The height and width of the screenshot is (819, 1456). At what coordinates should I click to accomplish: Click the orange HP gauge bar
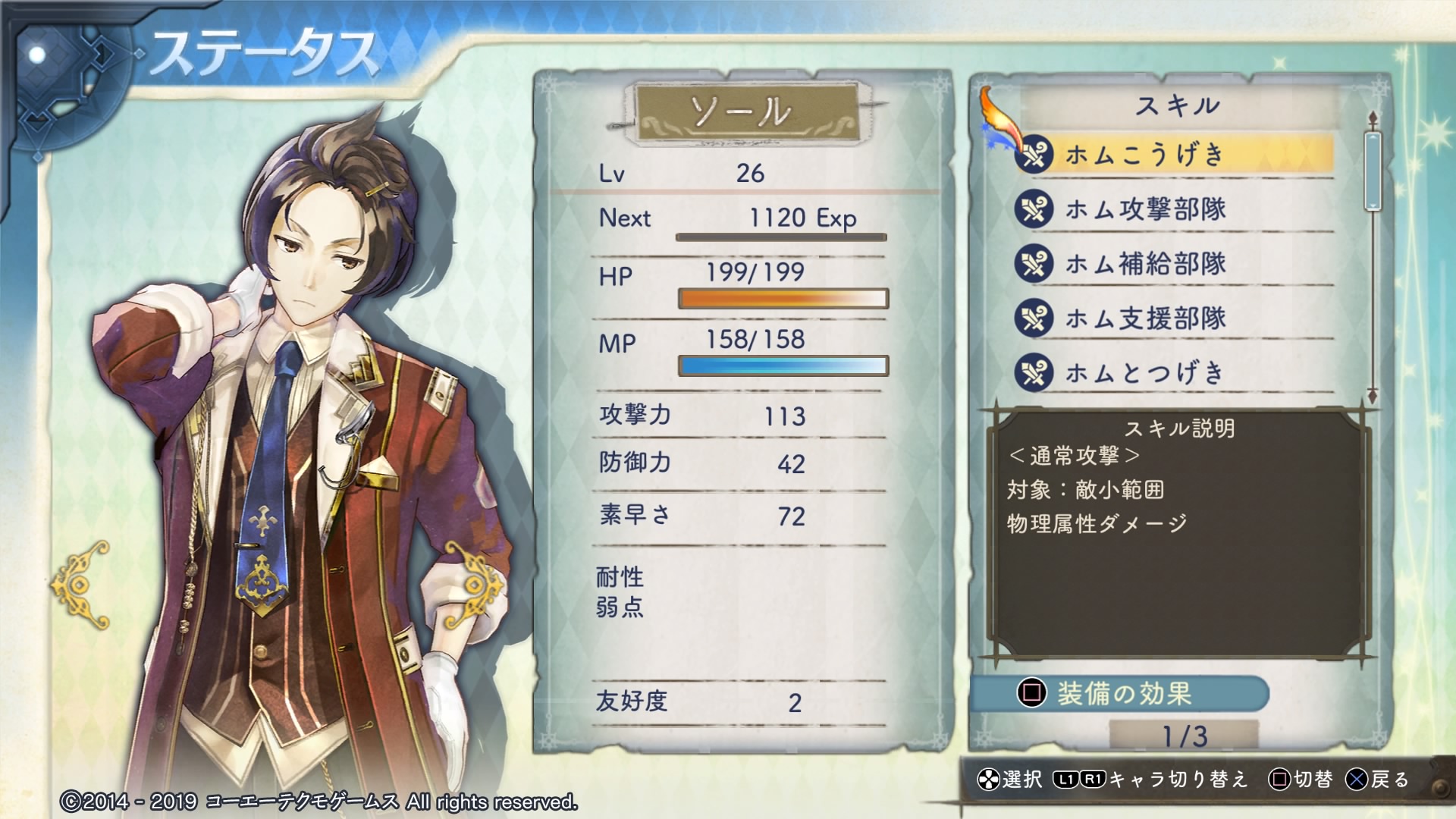click(783, 299)
